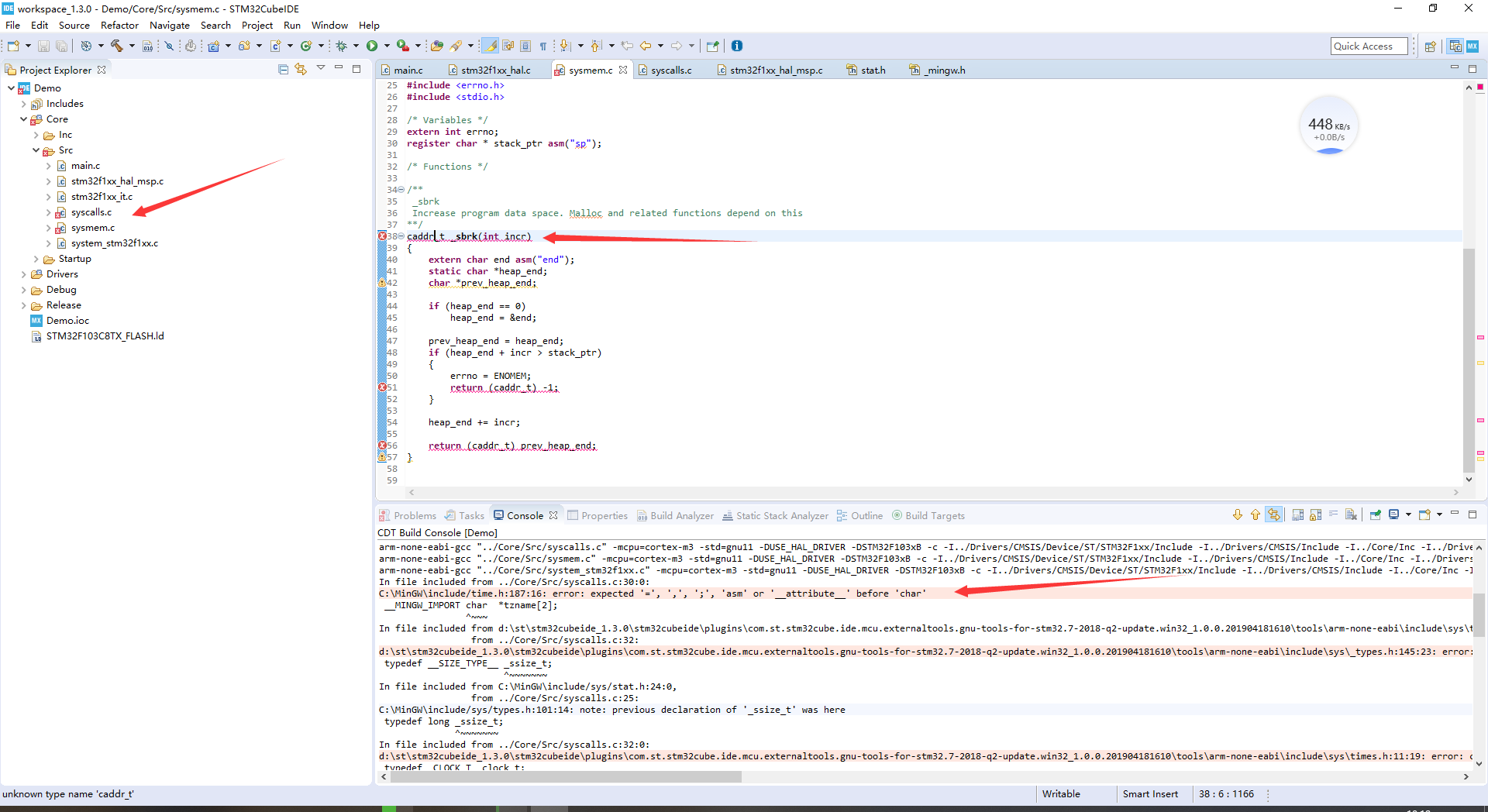Click the console Previous Error up arrow

click(x=1255, y=514)
